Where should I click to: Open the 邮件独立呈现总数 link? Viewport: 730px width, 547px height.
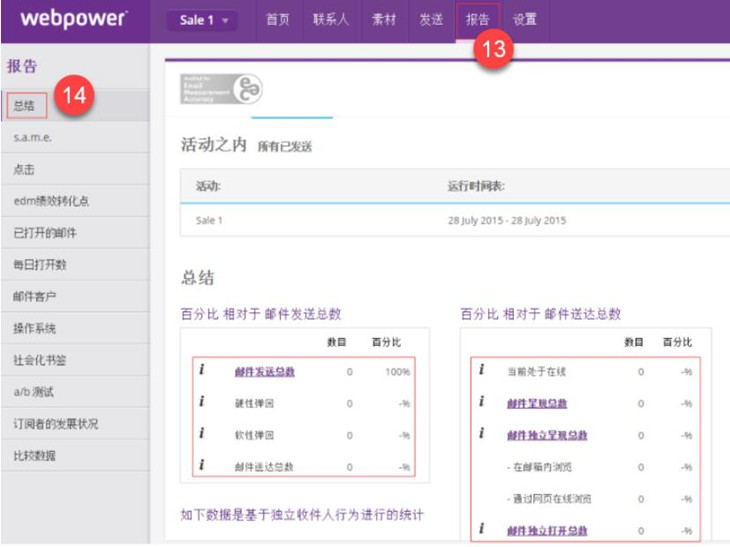[x=547, y=435]
